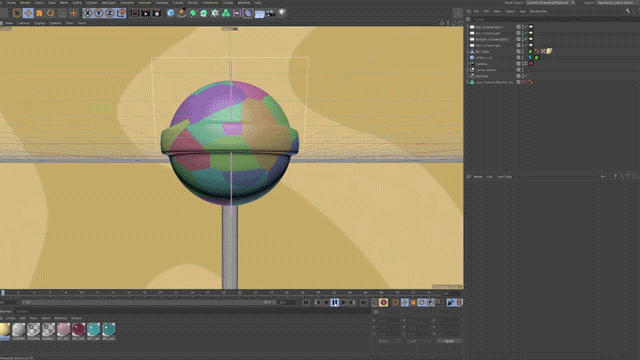Screen dimensions: 640x360
Task: Open the Simulate menu
Action: pos(162,2)
